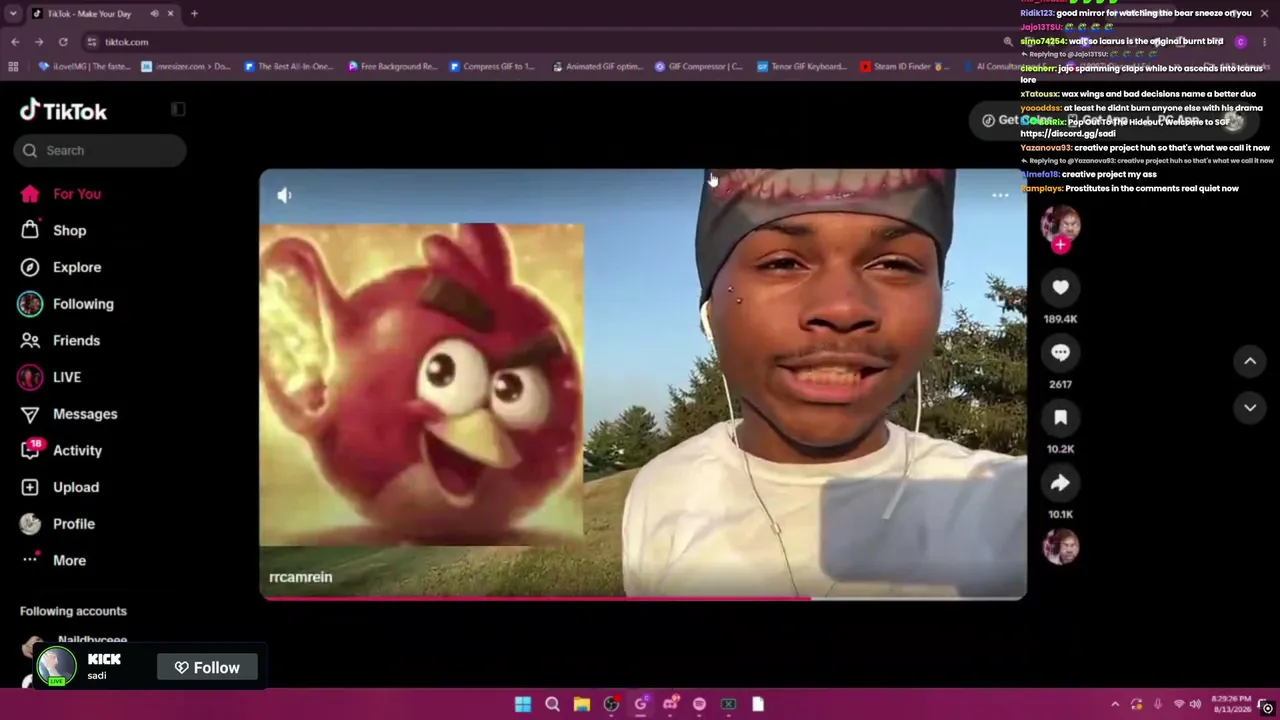This screenshot has height=720, width=1280.
Task: Reload the TikTok page
Action: 63,42
